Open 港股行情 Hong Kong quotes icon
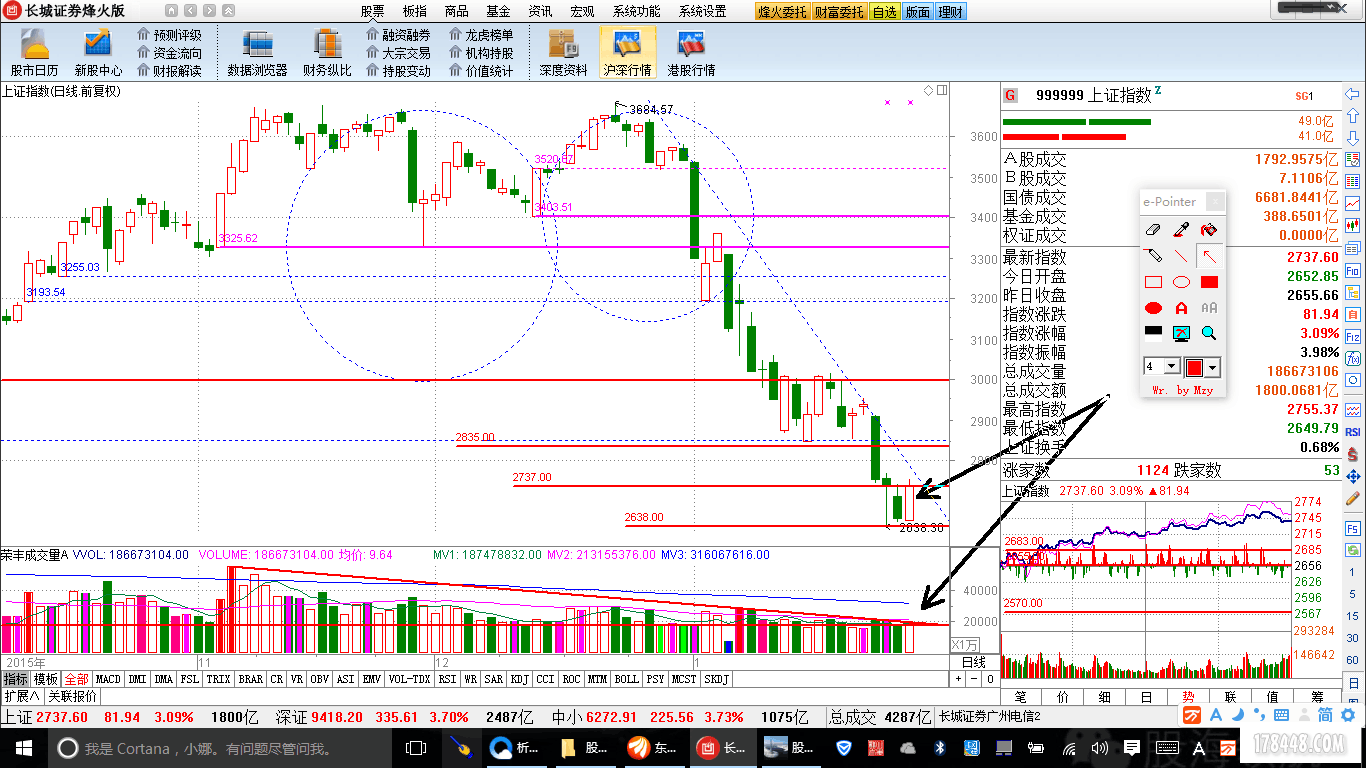The height and width of the screenshot is (768, 1366). 691,50
